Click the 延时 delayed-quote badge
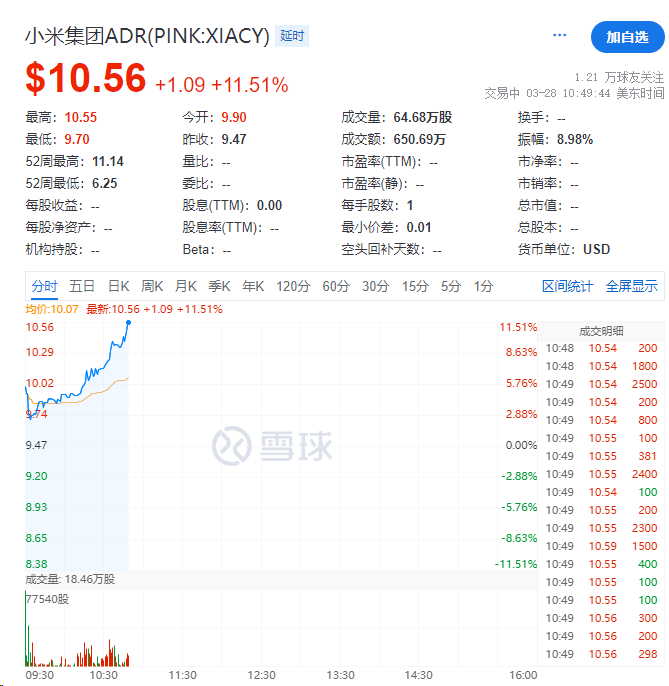This screenshot has width=669, height=686. [292, 36]
